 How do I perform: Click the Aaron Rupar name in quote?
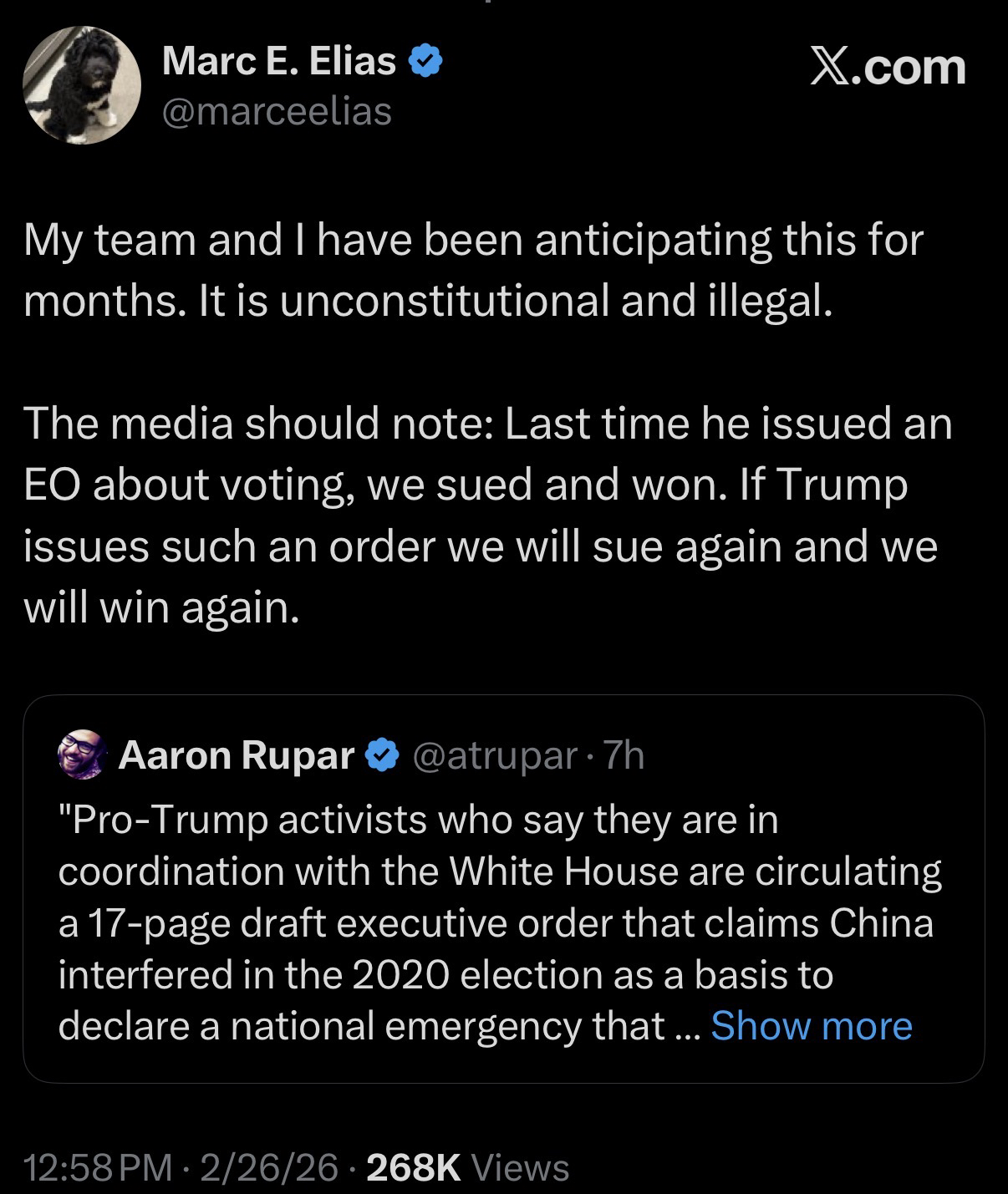[x=237, y=755]
